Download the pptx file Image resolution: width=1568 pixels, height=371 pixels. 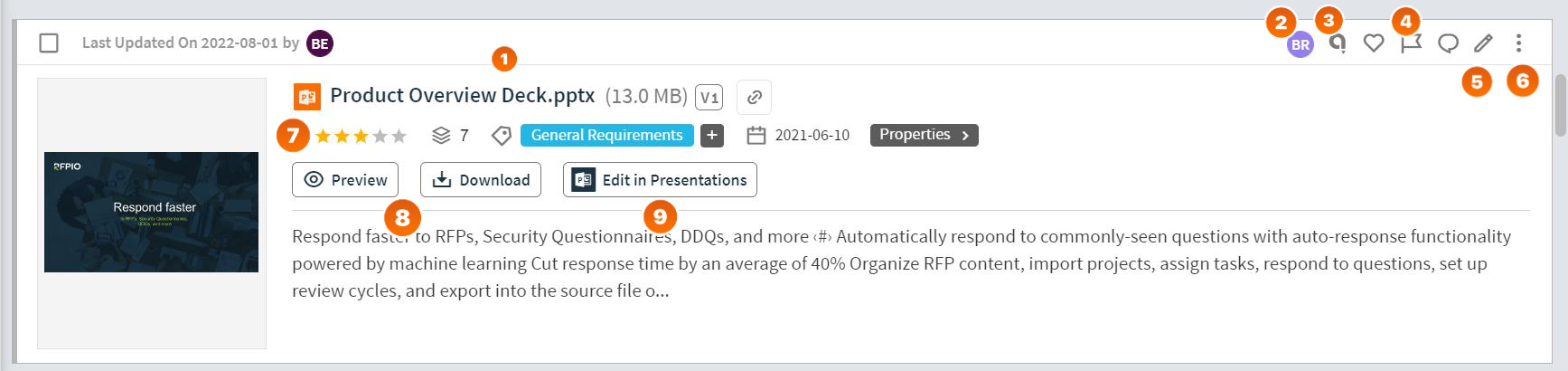click(x=481, y=179)
